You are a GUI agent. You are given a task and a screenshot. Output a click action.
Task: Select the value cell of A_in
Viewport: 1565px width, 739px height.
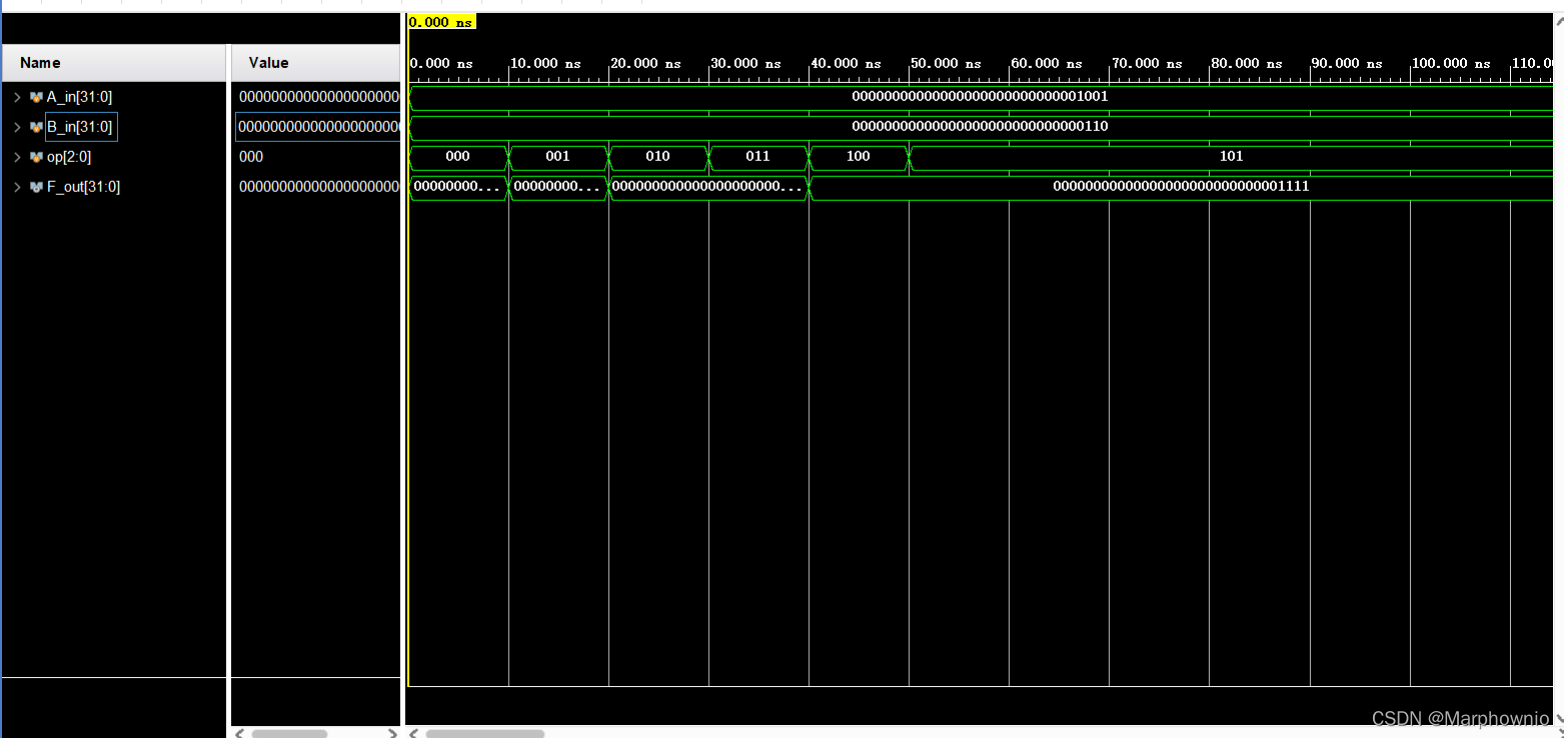coord(318,97)
